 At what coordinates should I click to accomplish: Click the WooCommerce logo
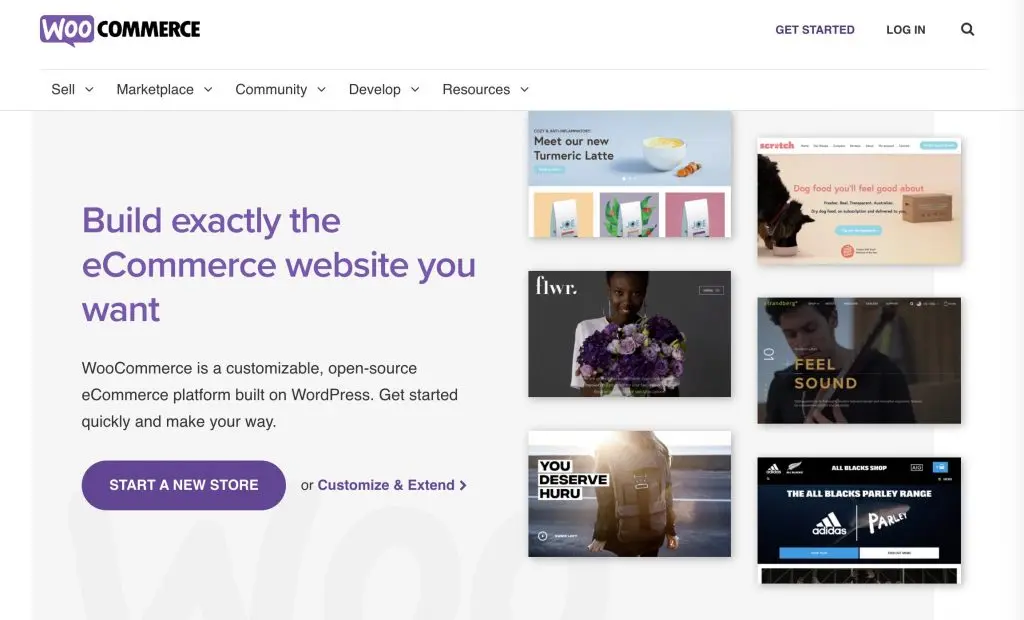[x=120, y=30]
